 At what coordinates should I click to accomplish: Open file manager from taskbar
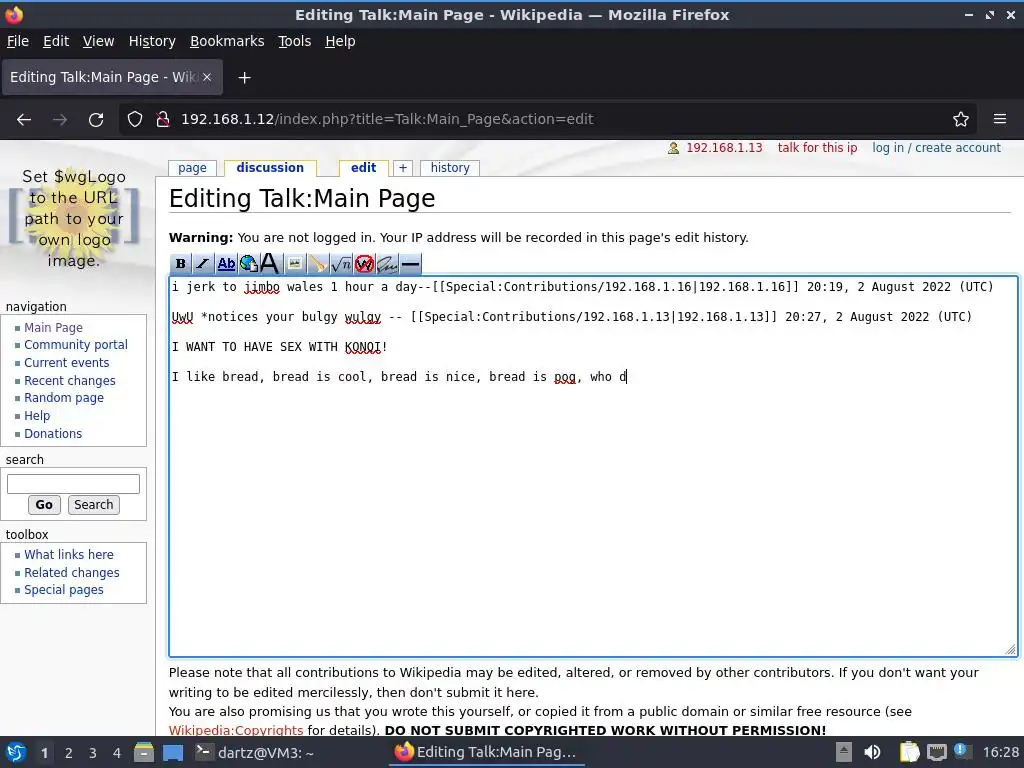click(x=144, y=753)
